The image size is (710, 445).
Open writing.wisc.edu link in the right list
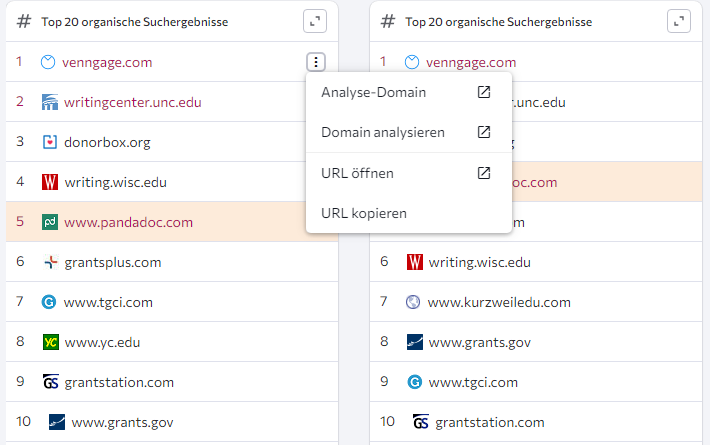coord(480,263)
